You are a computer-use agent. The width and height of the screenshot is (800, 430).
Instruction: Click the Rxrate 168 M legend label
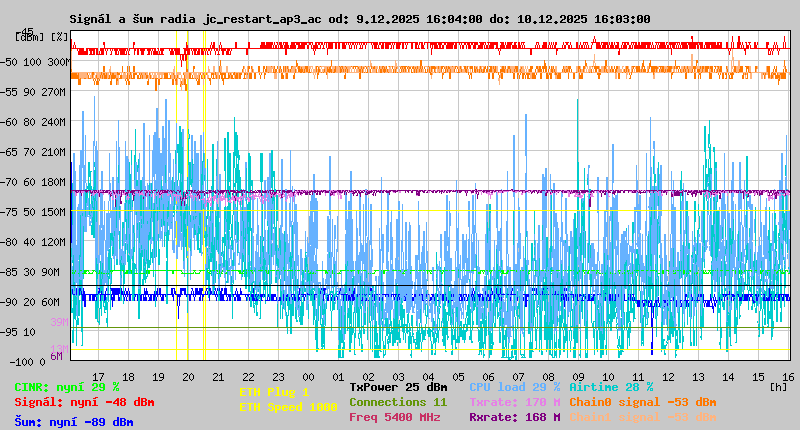[514, 417]
